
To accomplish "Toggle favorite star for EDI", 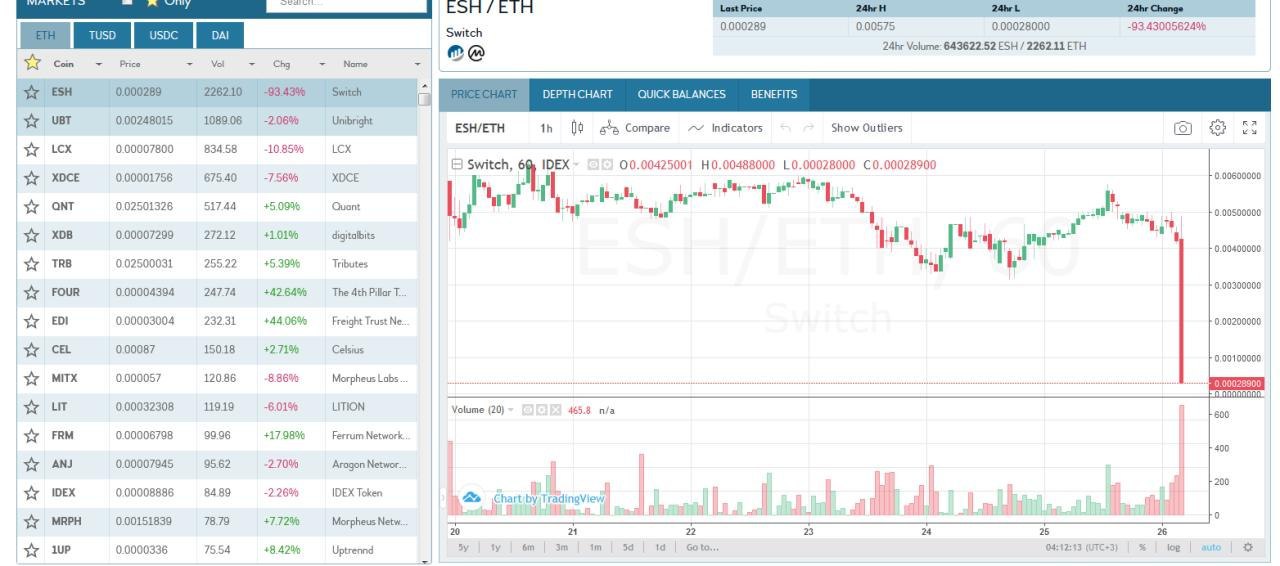I will click(x=32, y=321).
